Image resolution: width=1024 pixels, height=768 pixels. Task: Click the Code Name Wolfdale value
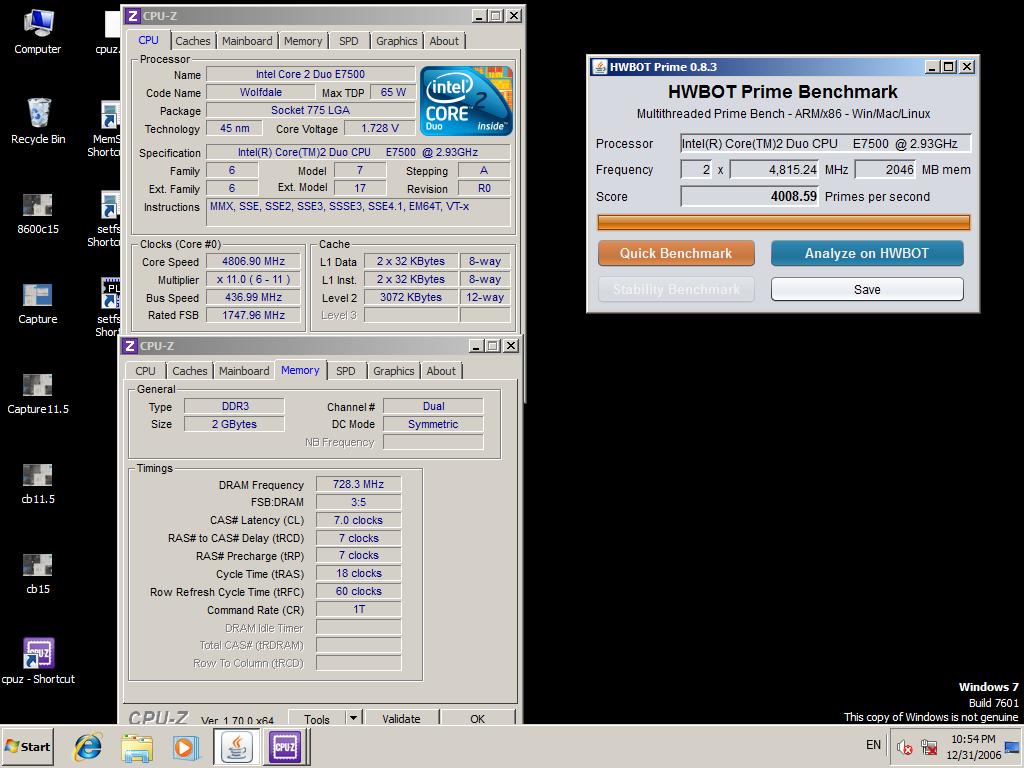tap(261, 92)
